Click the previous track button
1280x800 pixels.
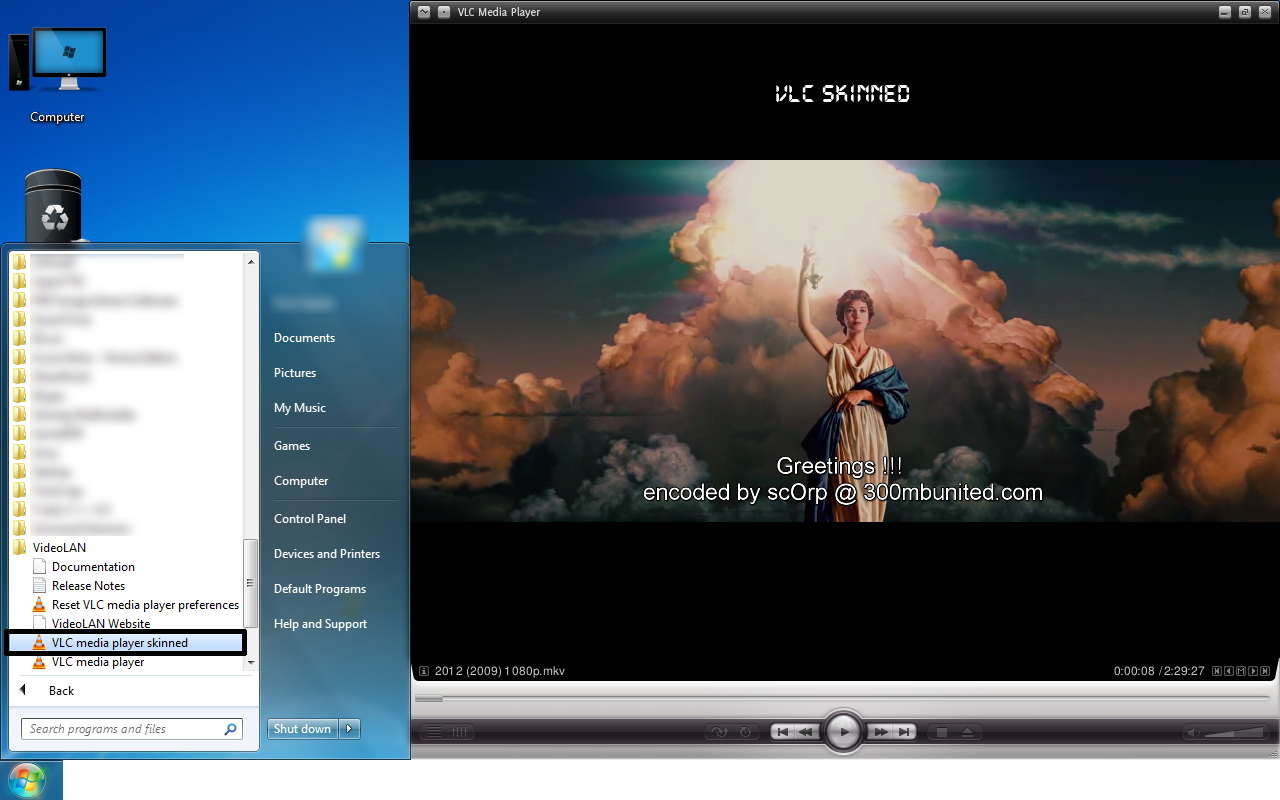(x=783, y=732)
